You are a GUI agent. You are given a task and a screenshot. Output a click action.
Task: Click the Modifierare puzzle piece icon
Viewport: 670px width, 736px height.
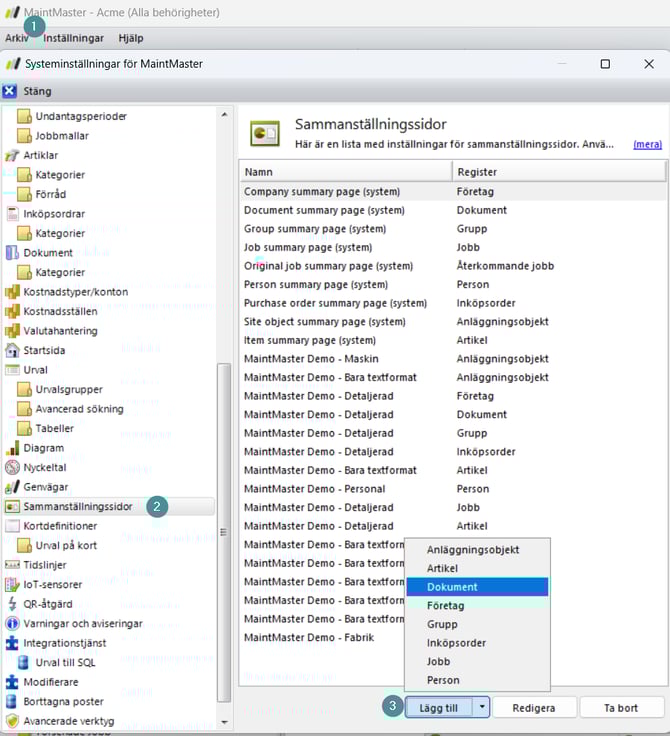click(x=13, y=682)
